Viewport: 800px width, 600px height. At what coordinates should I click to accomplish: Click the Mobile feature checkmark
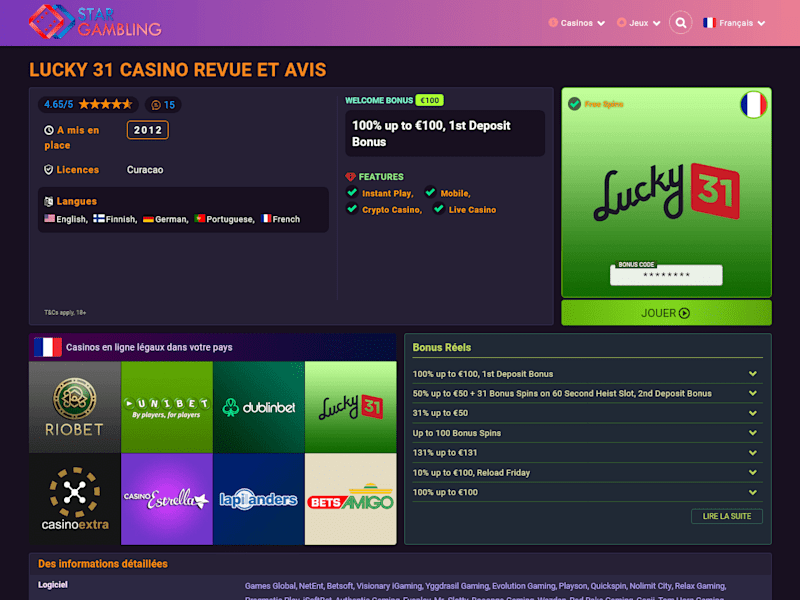[430, 192]
